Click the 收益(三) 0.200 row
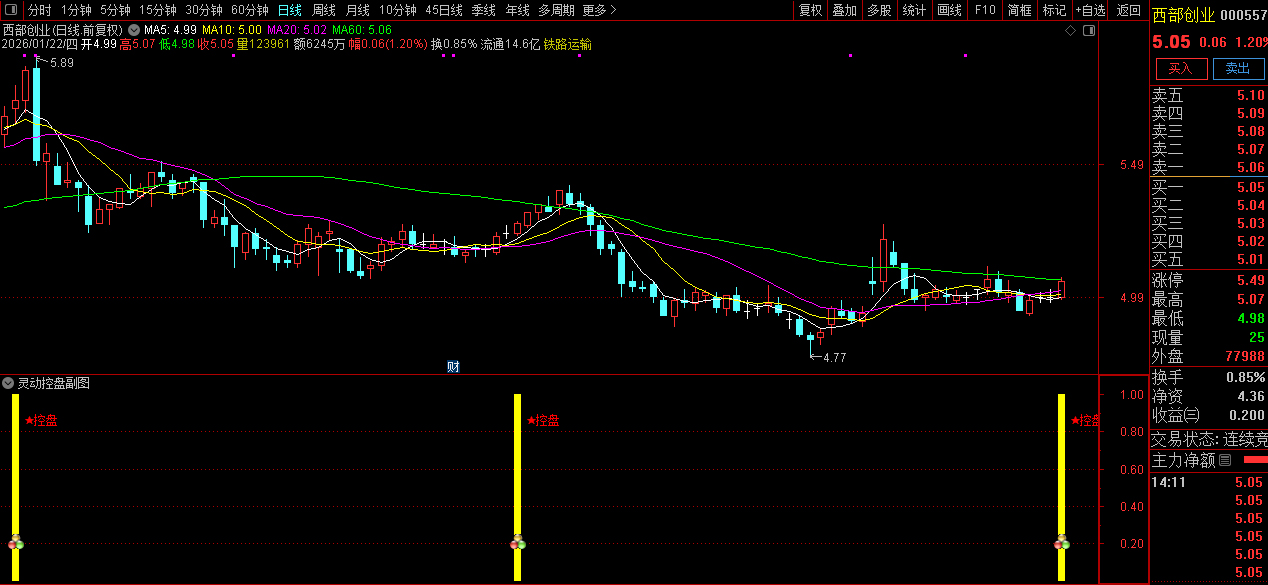The image size is (1268, 585). (x=1209, y=415)
